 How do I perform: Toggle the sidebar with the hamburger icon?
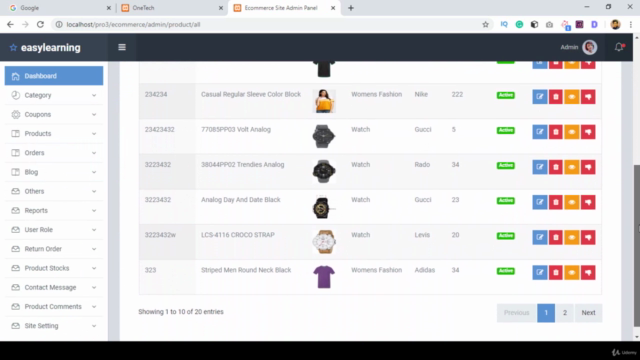click(122, 47)
